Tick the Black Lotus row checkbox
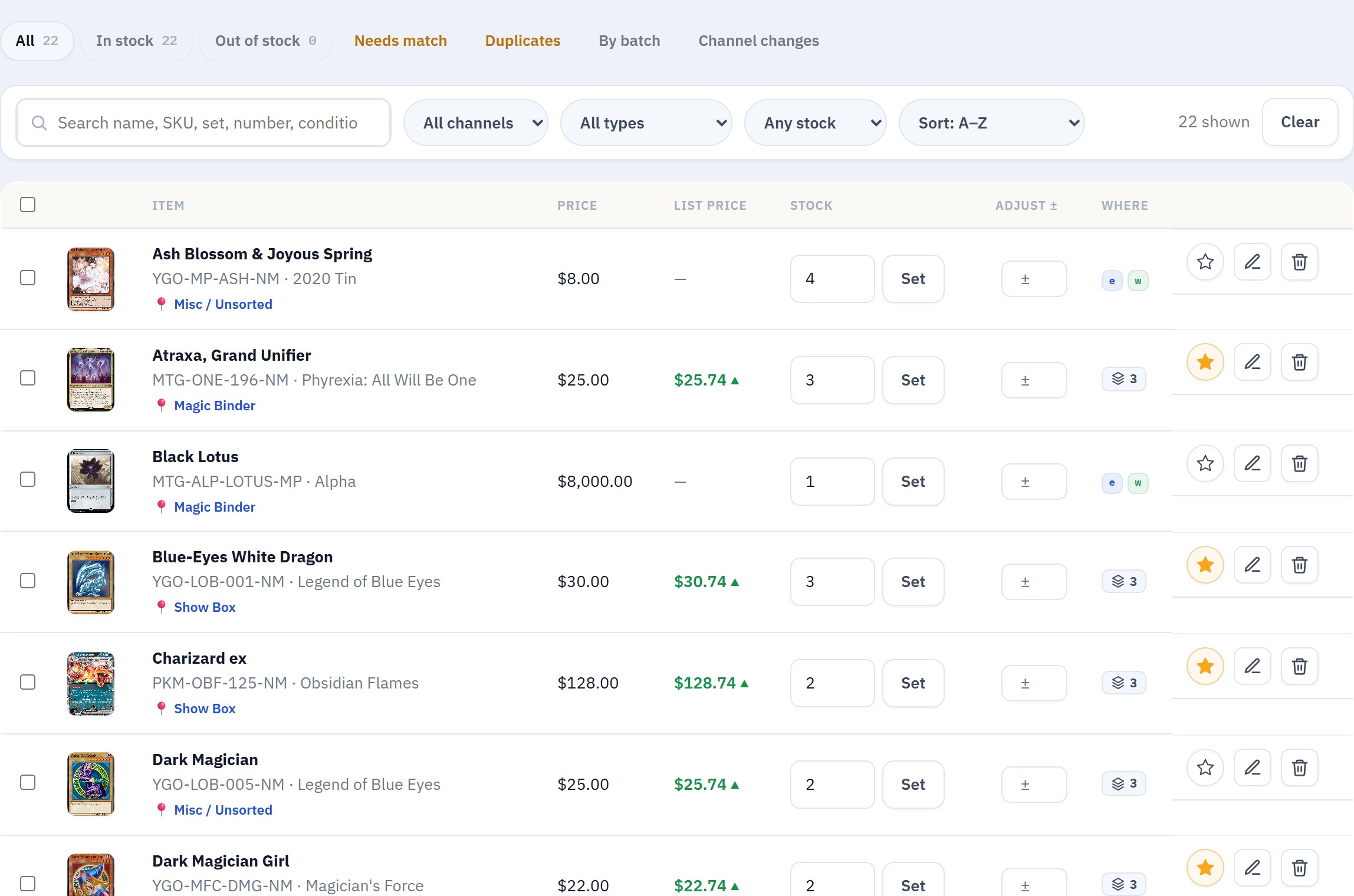 click(28, 479)
